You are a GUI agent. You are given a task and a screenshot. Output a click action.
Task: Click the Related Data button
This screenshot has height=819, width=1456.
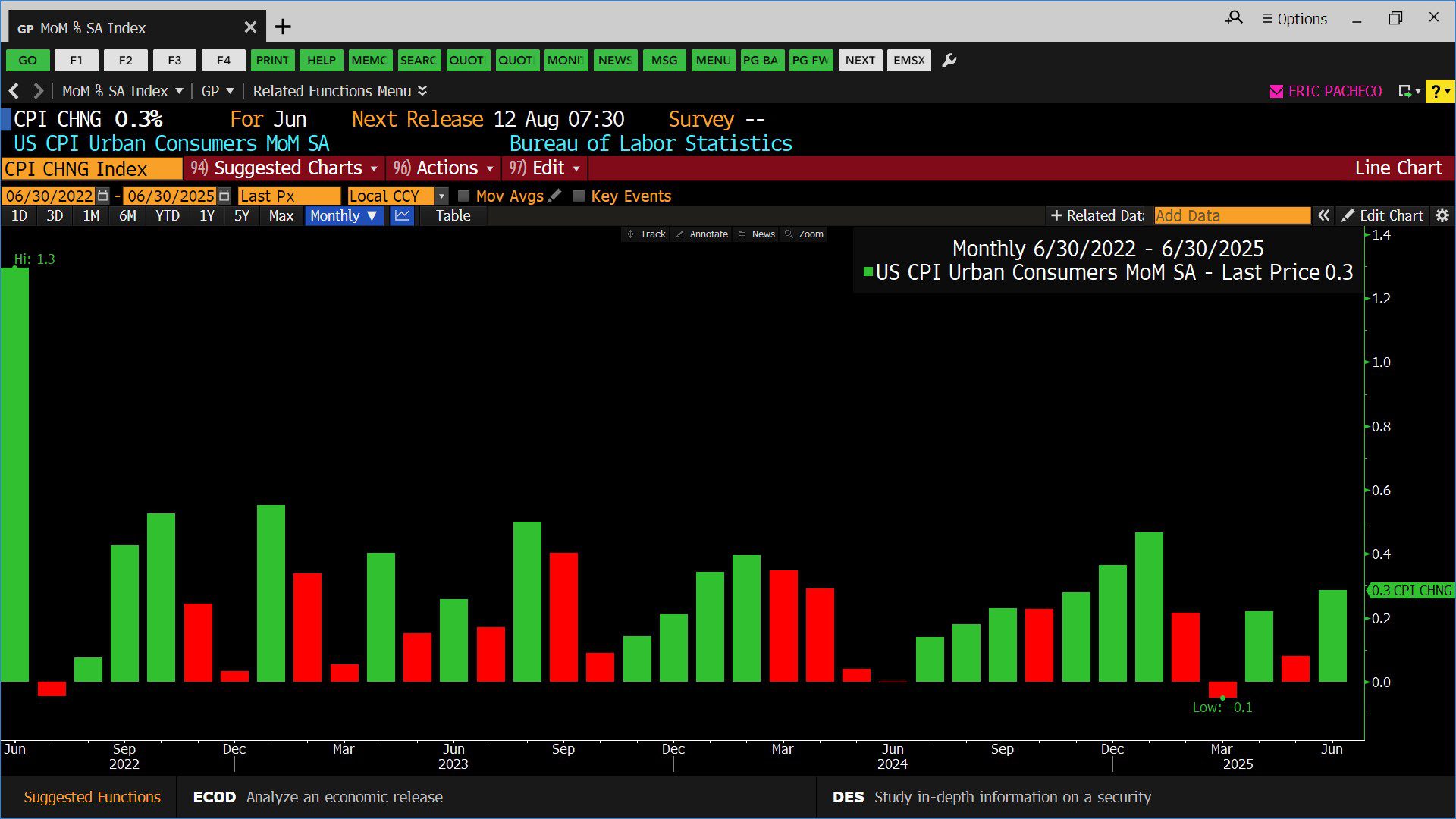pyautogui.click(x=1097, y=215)
